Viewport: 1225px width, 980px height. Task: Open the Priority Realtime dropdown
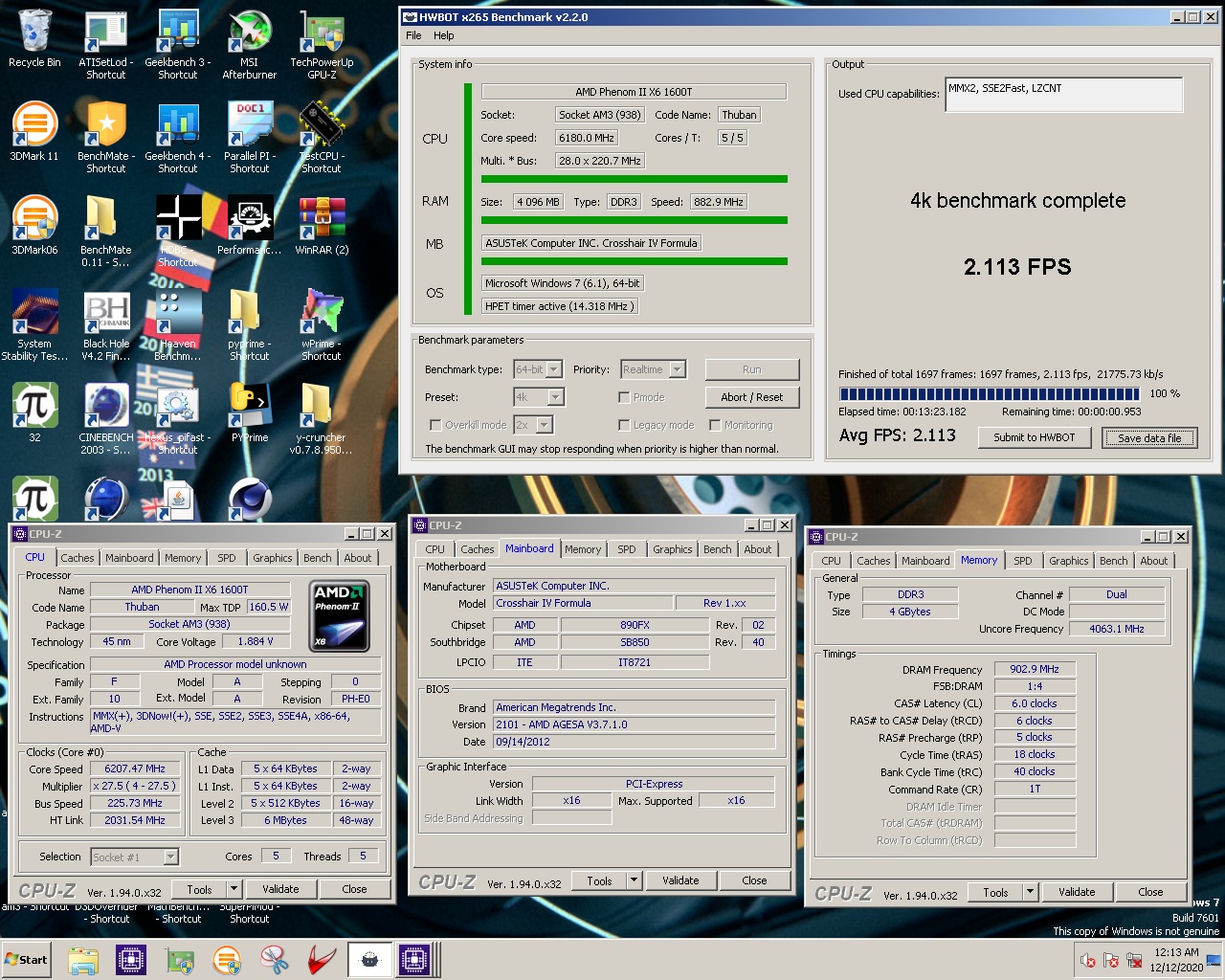click(x=678, y=369)
